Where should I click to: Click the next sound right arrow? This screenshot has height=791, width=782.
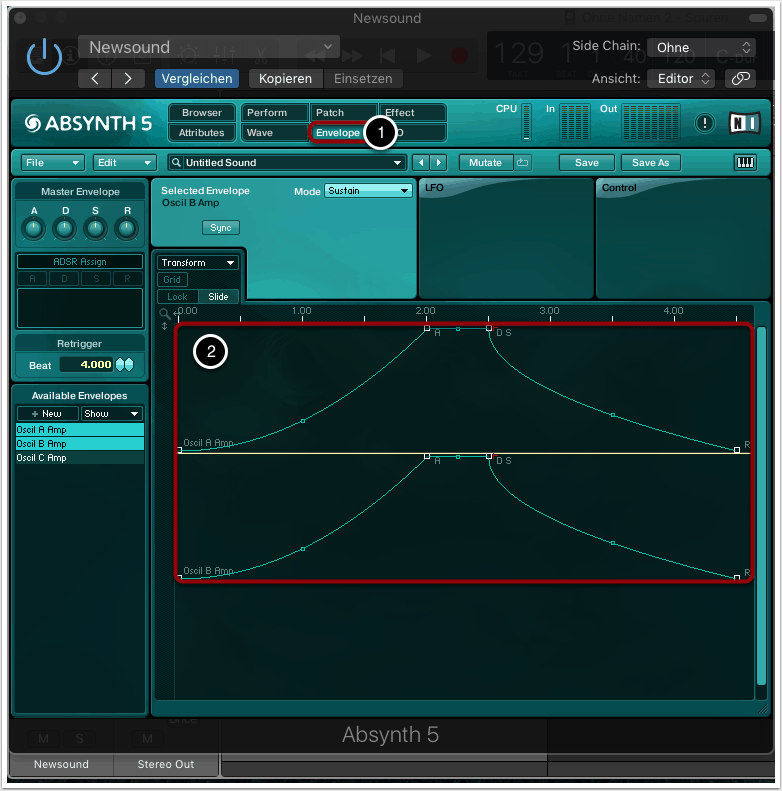[438, 162]
